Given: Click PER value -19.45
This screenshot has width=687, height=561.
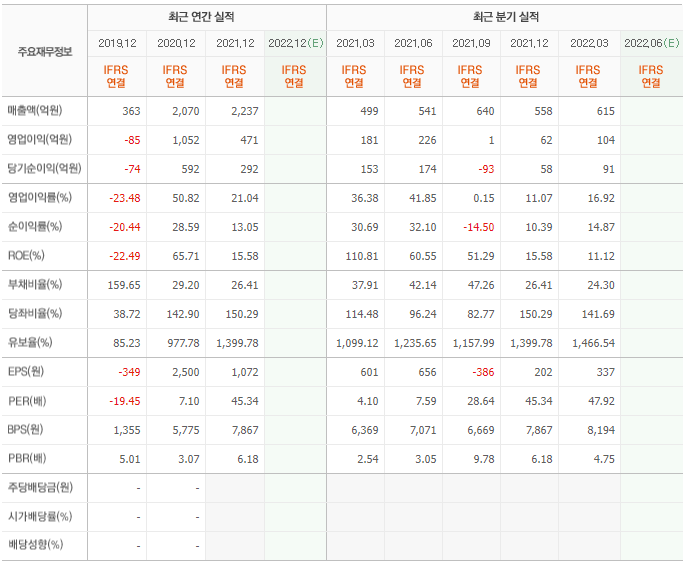Looking at the screenshot, I should (x=125, y=401).
